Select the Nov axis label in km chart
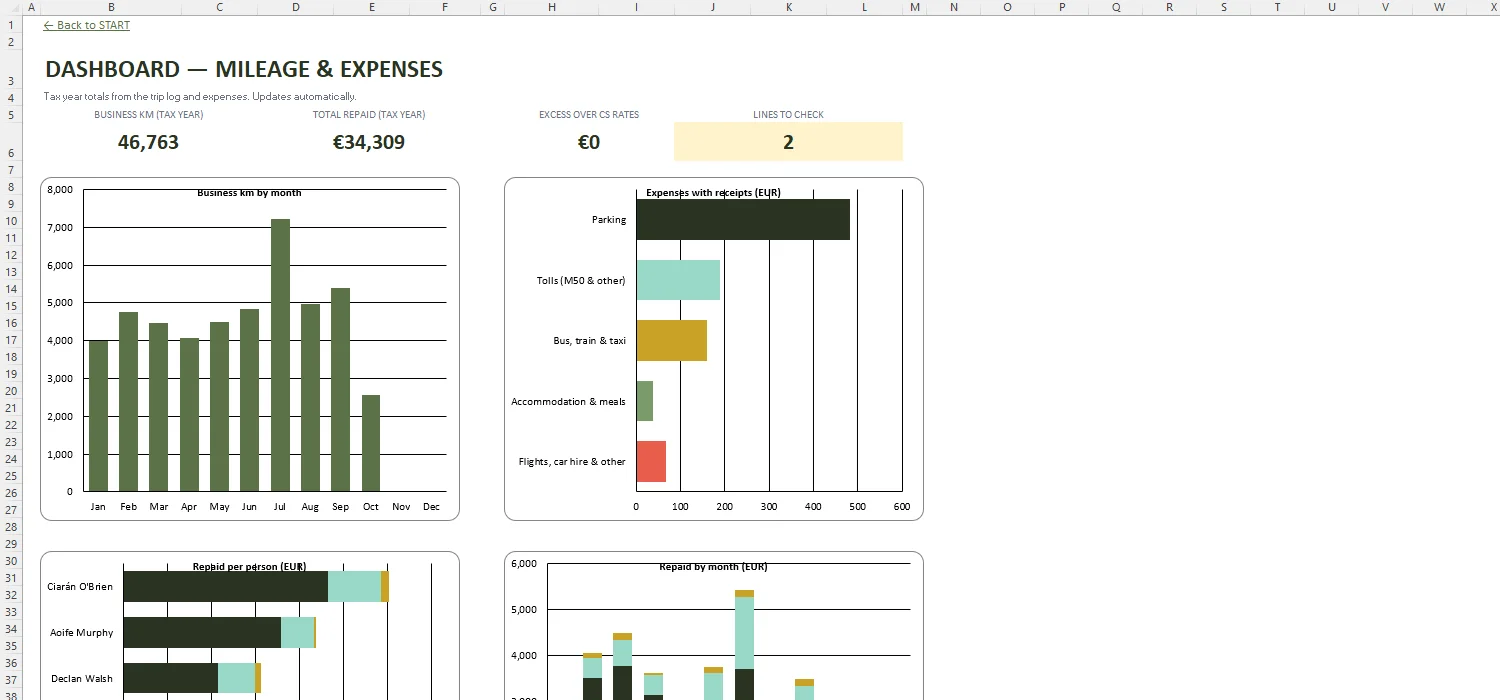This screenshot has height=700, width=1500. point(401,507)
